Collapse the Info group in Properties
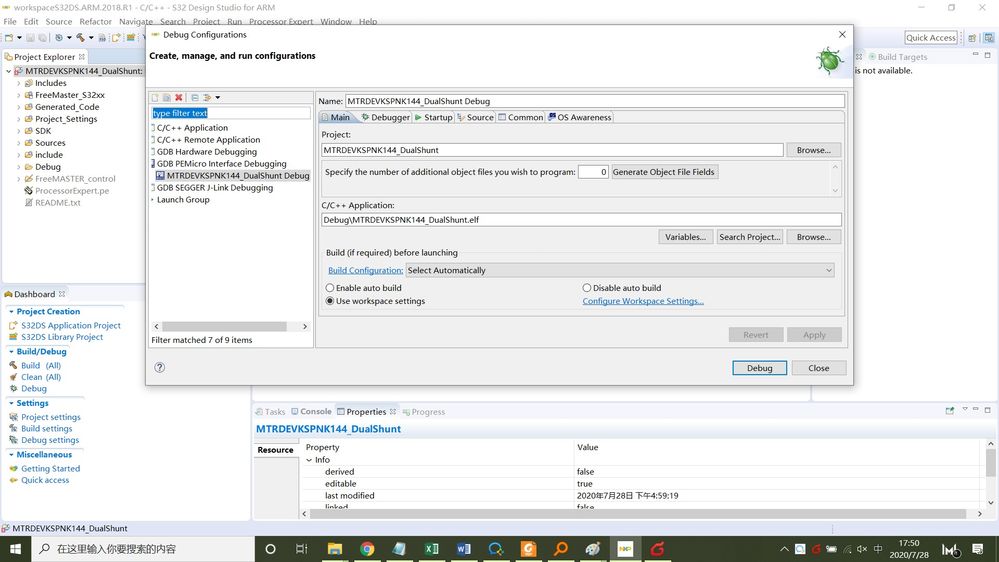 click(x=310, y=459)
